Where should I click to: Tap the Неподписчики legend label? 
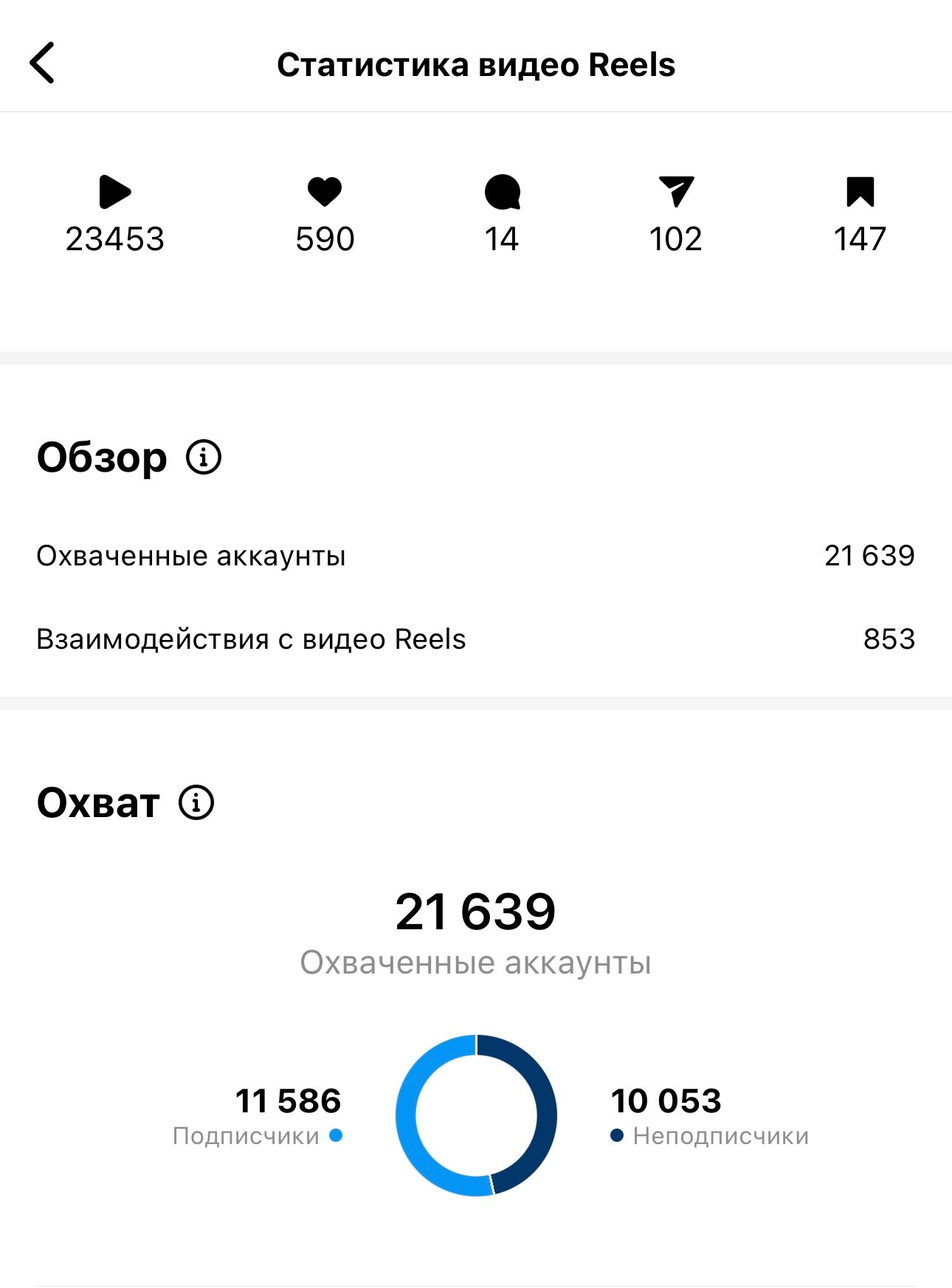(x=721, y=1136)
